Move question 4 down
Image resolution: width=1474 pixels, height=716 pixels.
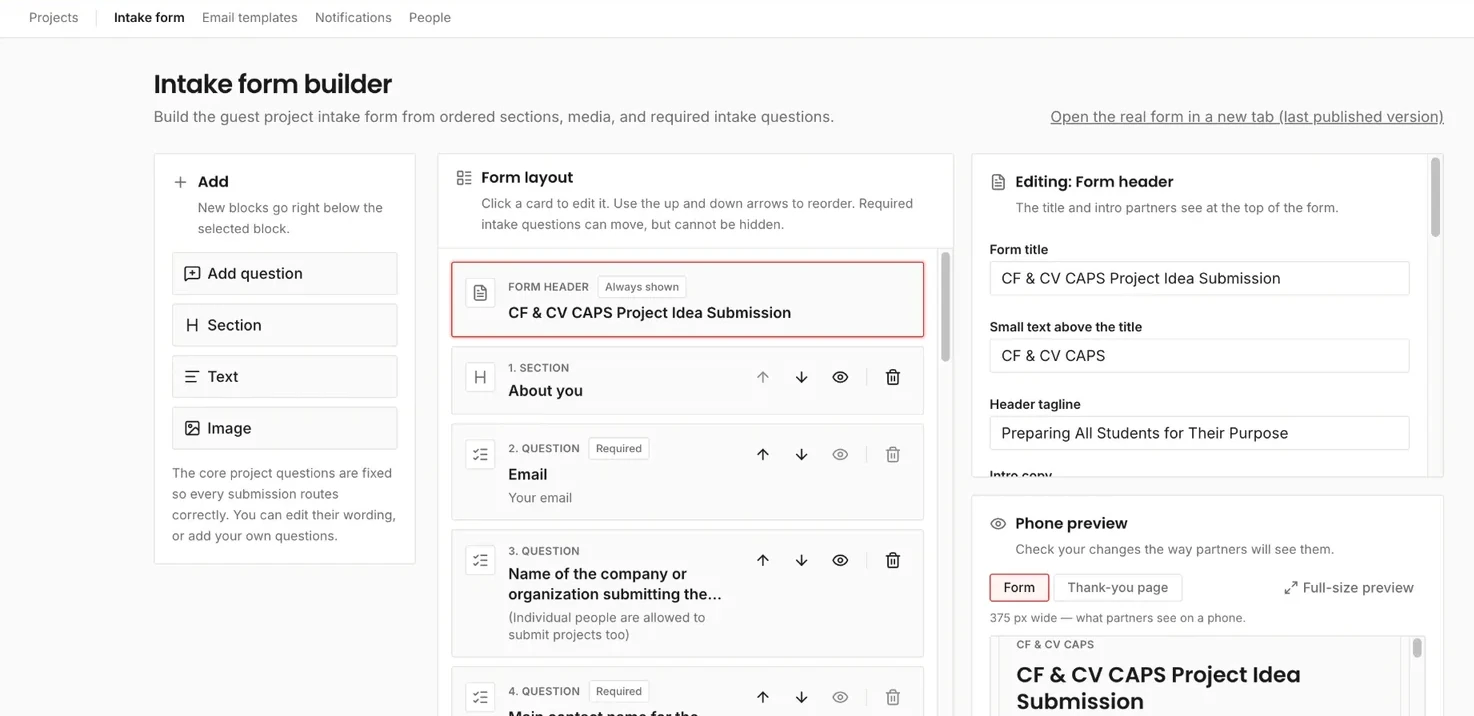(x=802, y=697)
